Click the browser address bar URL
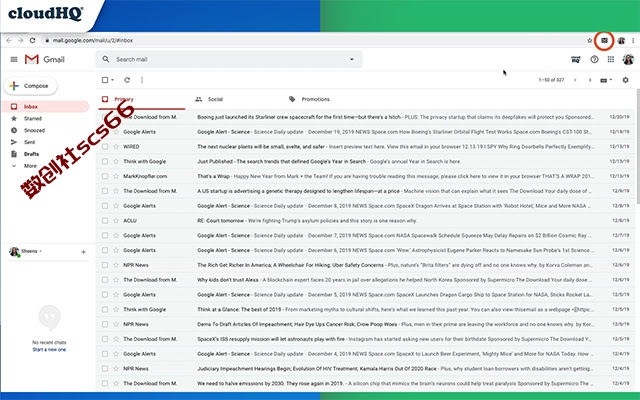Screen dimensions: 640x400 coord(93,40)
